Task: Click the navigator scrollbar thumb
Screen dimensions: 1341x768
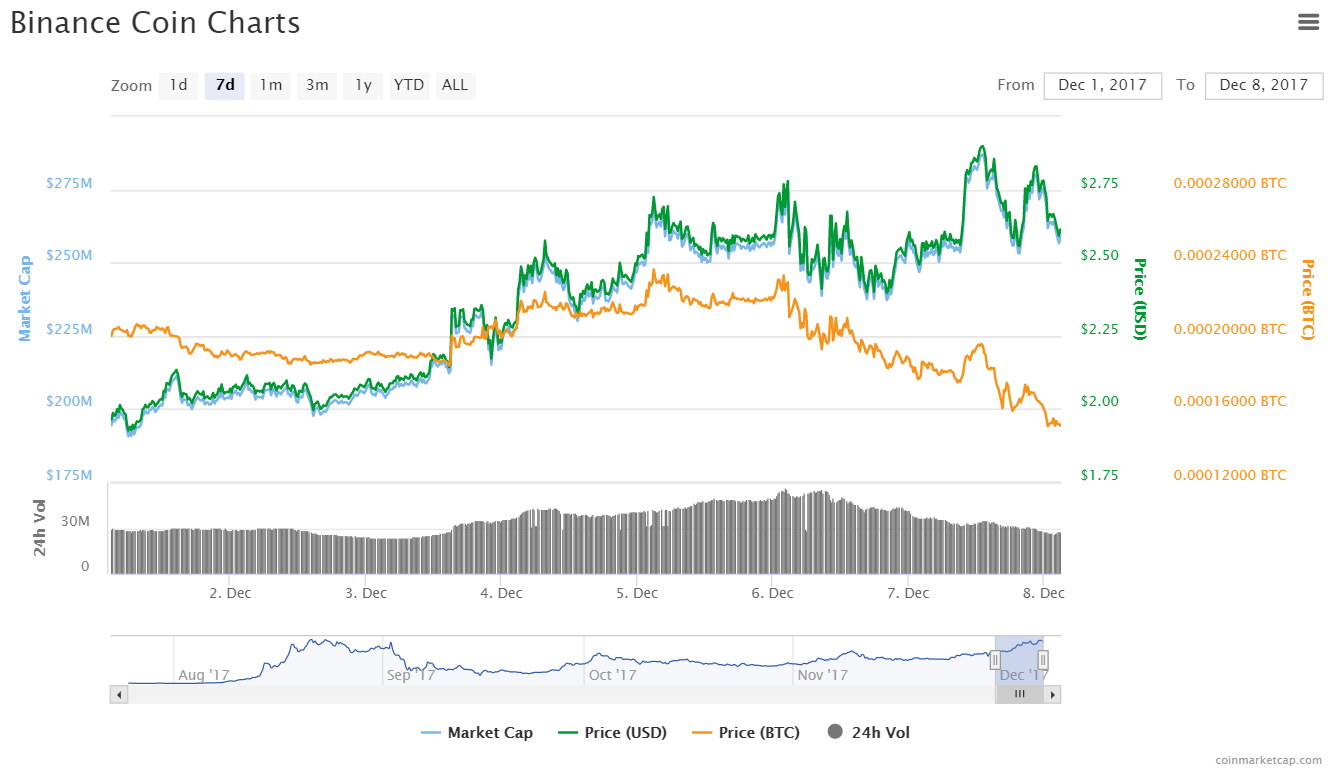Action: coord(1020,694)
